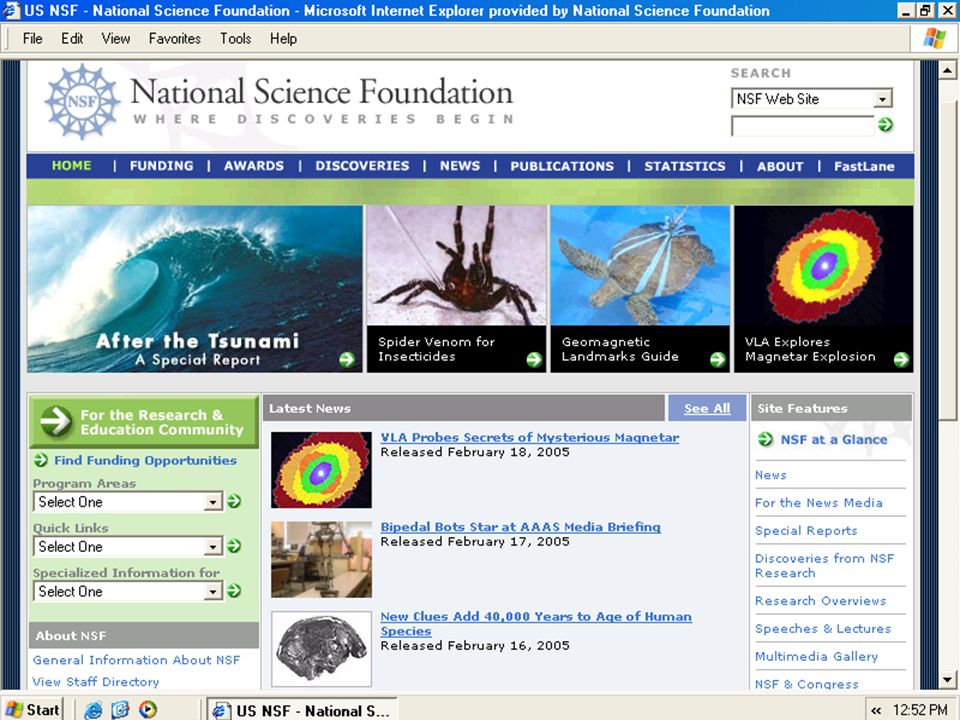
Task: Click See All latest news link
Action: click(x=707, y=408)
